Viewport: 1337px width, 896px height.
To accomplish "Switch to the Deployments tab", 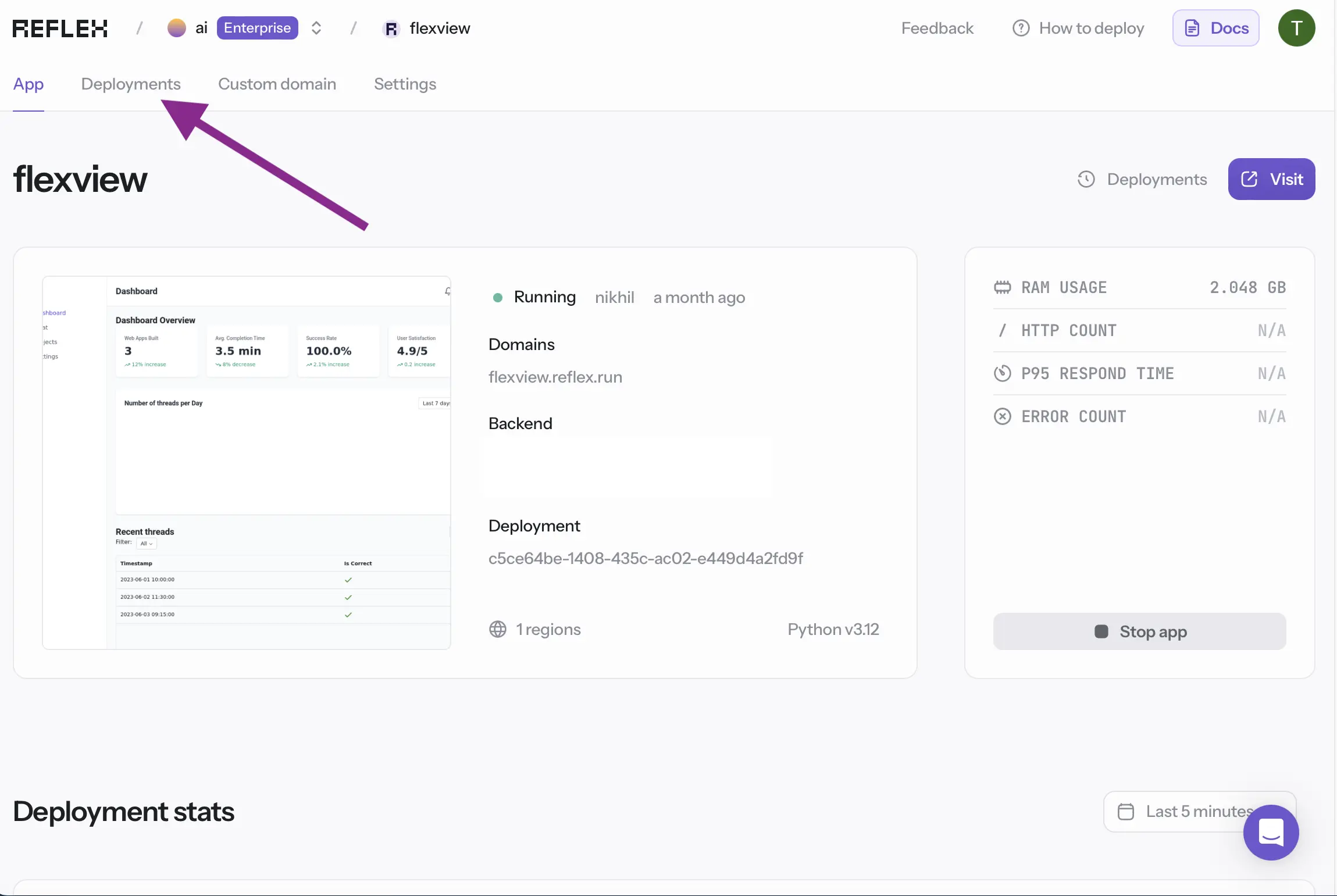I will point(131,84).
